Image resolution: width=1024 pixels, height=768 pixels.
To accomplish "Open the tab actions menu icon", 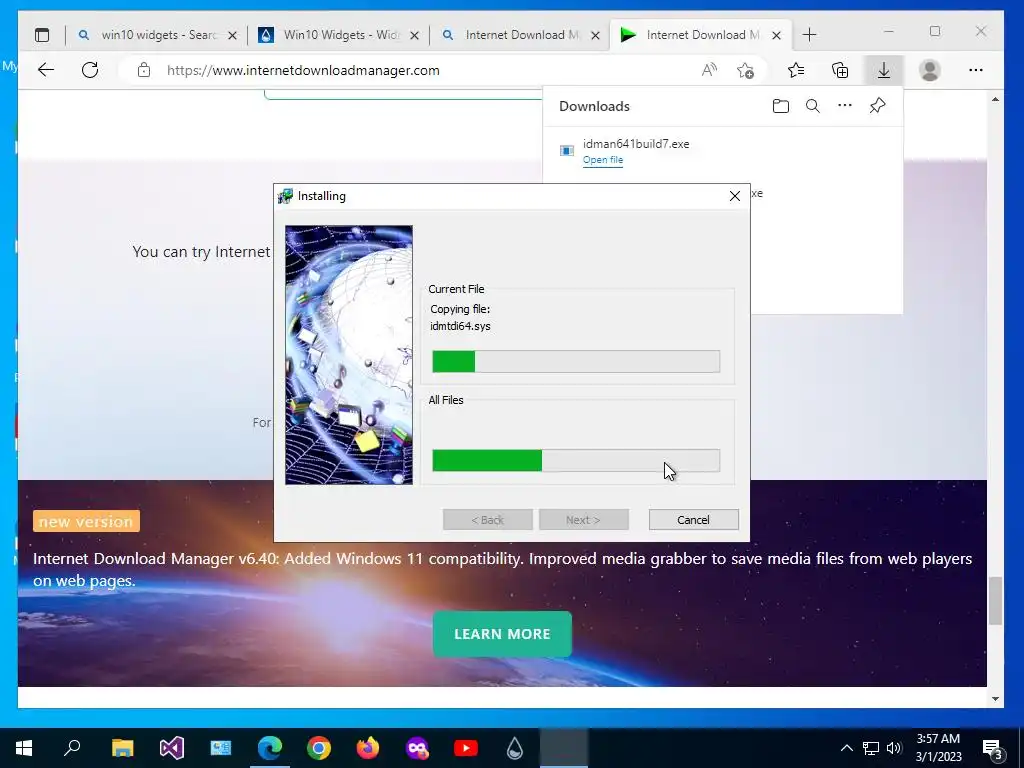I will tap(42, 35).
